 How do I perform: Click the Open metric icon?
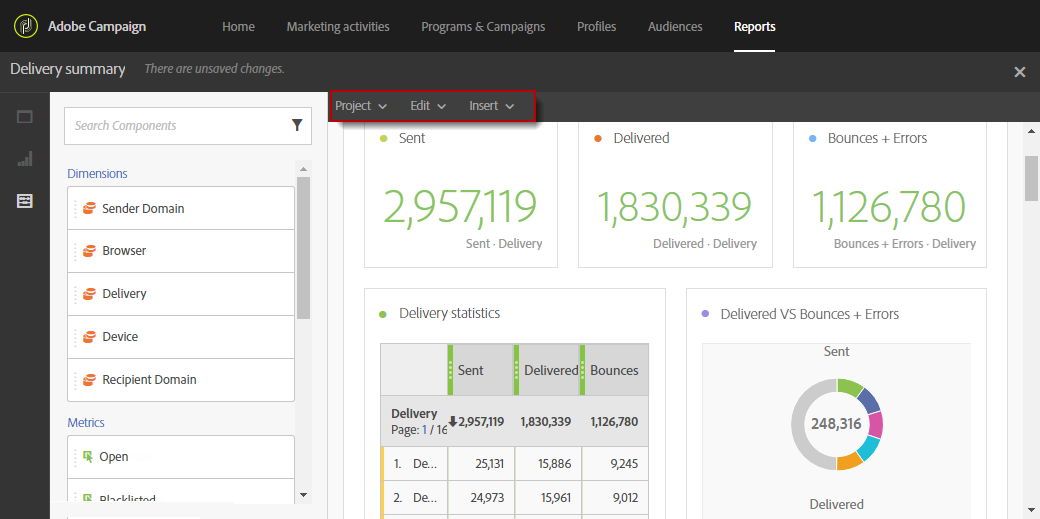click(x=88, y=457)
